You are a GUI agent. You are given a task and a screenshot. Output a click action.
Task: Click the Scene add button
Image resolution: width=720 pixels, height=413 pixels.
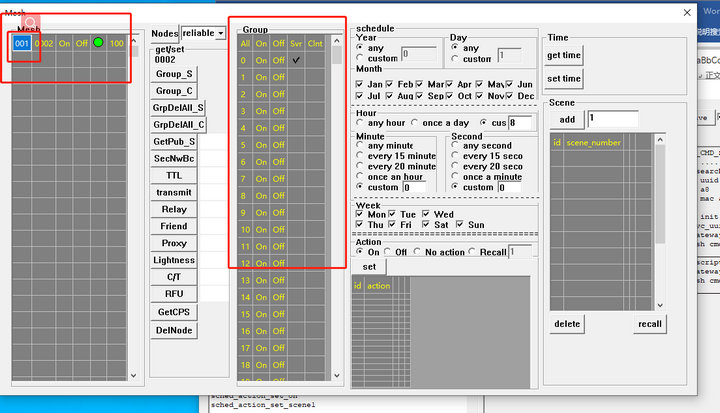567,119
